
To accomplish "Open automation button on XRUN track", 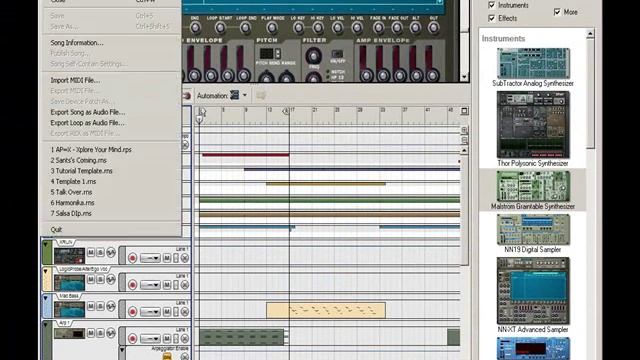I will point(111,253).
